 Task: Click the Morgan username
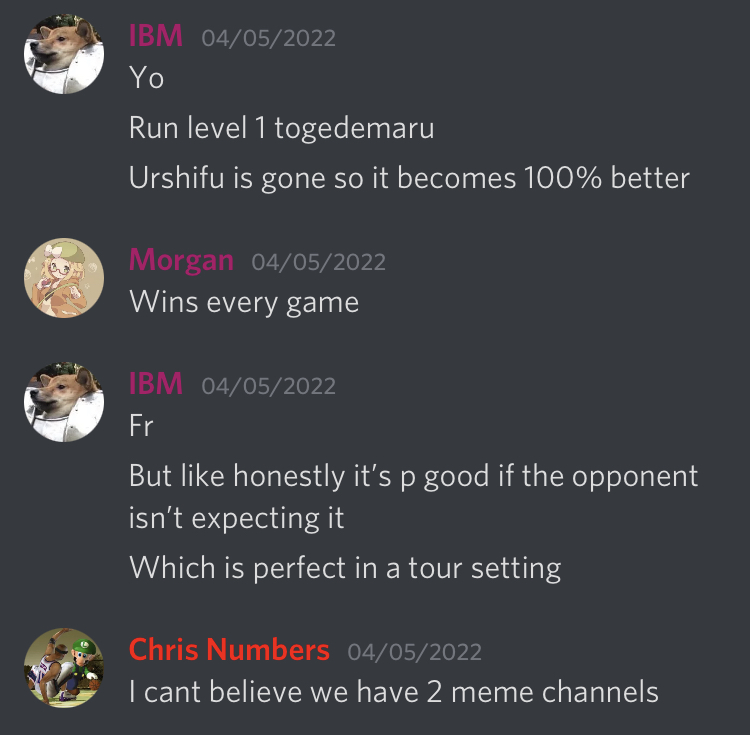181,260
